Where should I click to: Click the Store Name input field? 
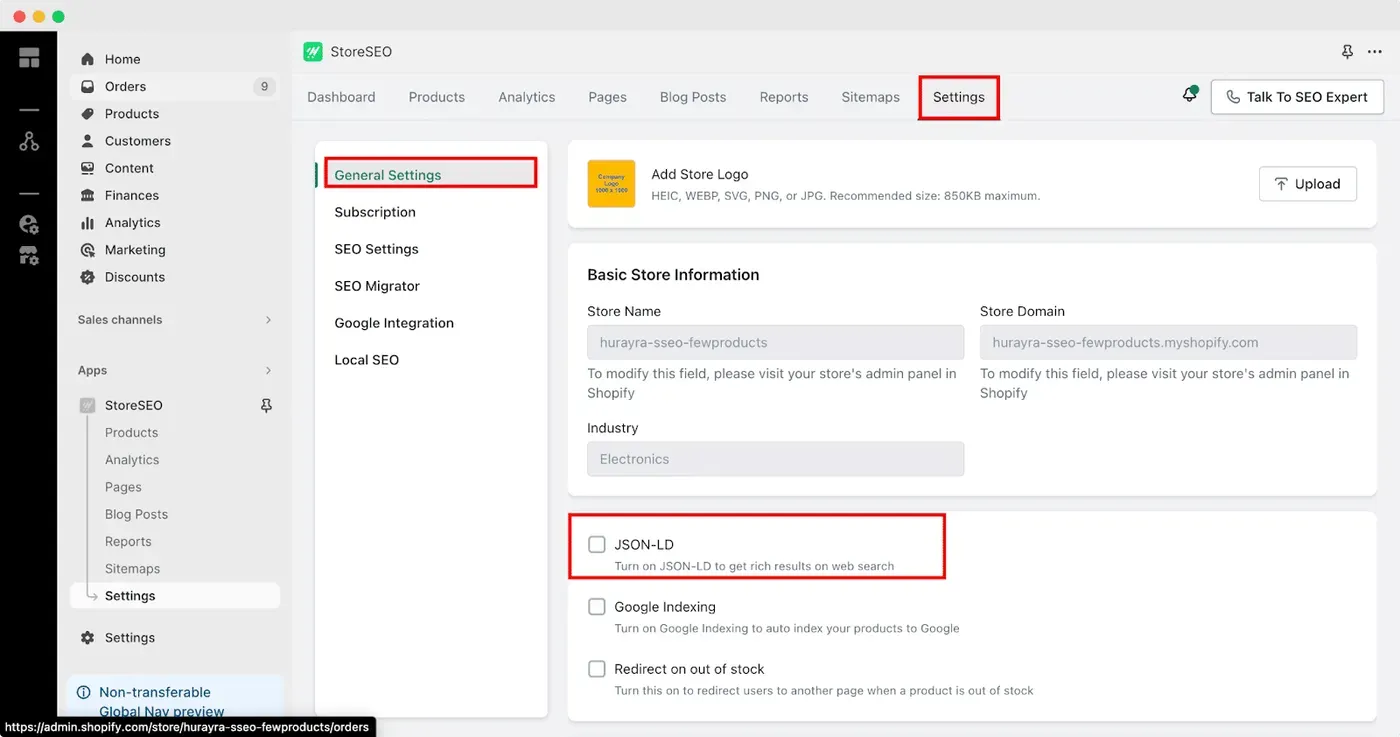tap(776, 342)
